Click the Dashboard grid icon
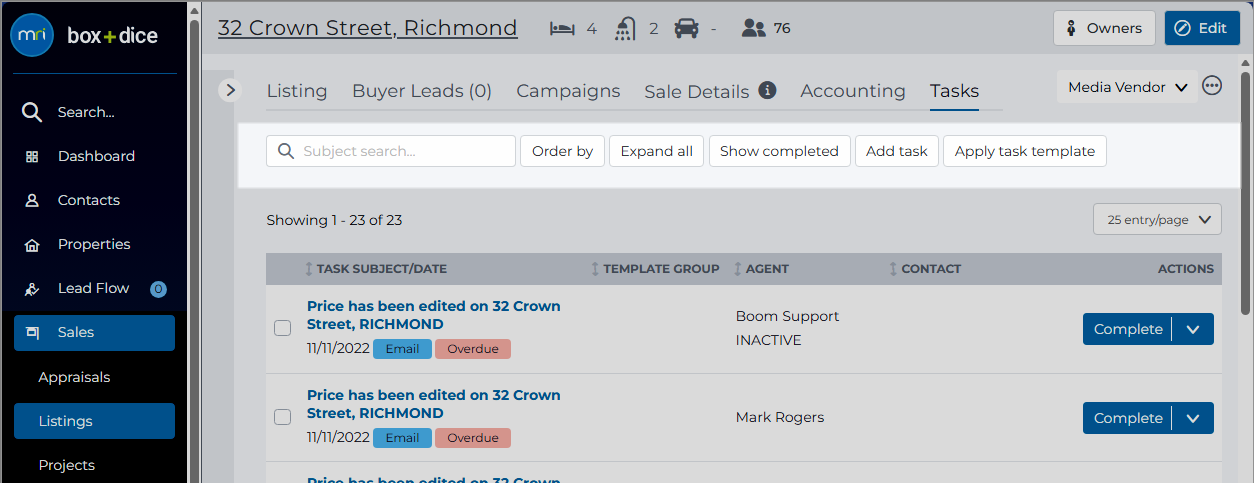Image resolution: width=1254 pixels, height=483 pixels. [x=32, y=156]
